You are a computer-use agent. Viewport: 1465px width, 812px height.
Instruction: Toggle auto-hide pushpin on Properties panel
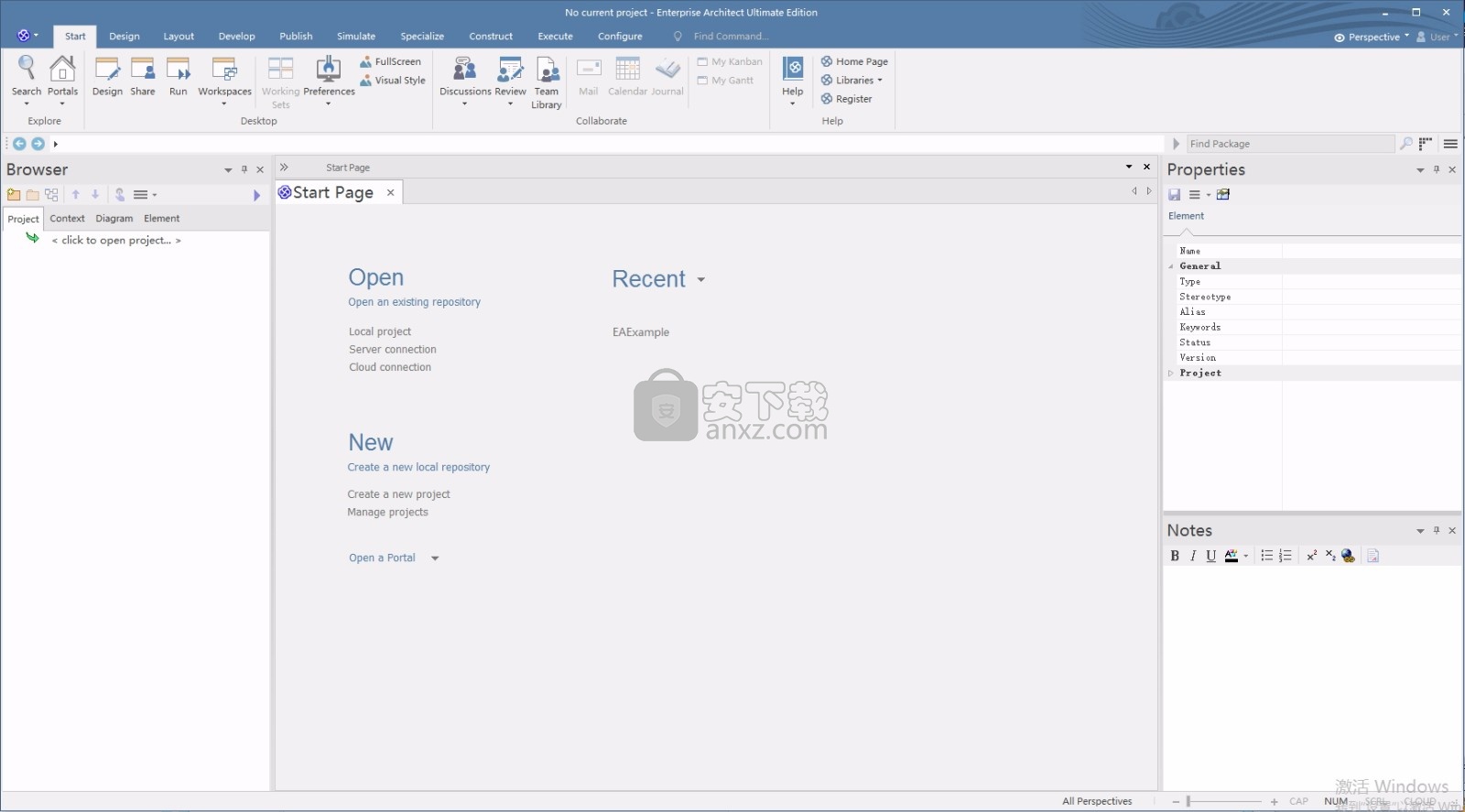[1437, 169]
